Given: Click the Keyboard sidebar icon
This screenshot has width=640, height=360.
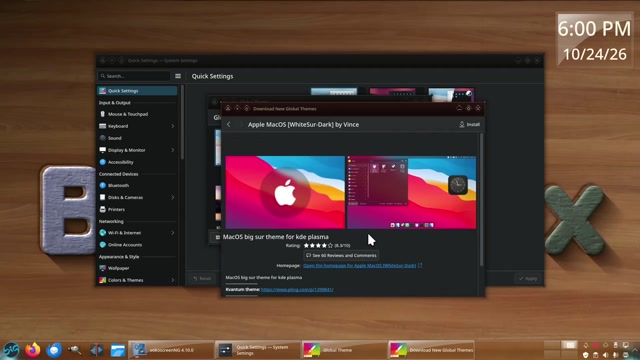Looking at the screenshot, I should click(x=102, y=126).
